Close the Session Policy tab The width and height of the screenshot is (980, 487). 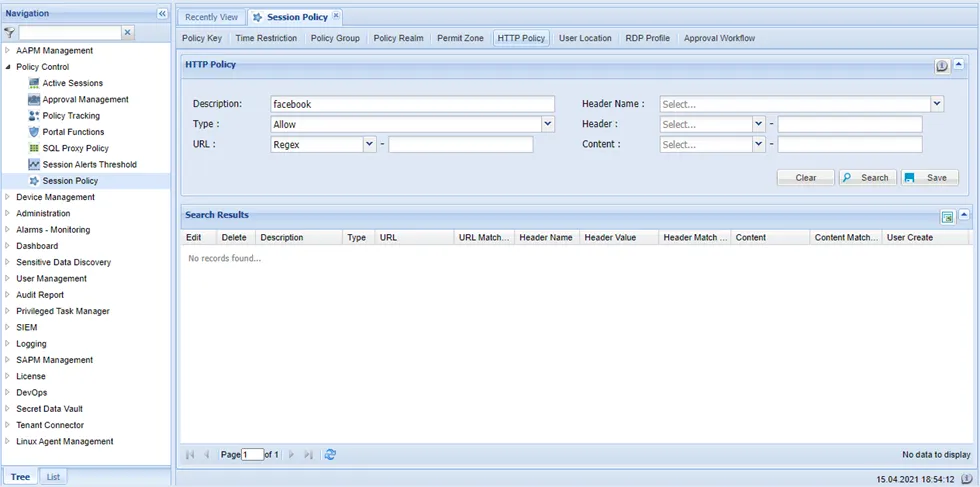336,16
